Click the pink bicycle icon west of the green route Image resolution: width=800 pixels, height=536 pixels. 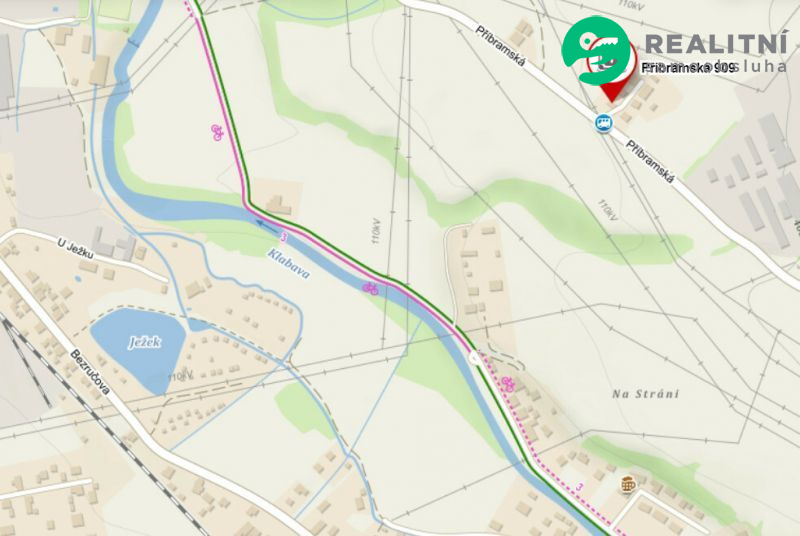pos(217,133)
